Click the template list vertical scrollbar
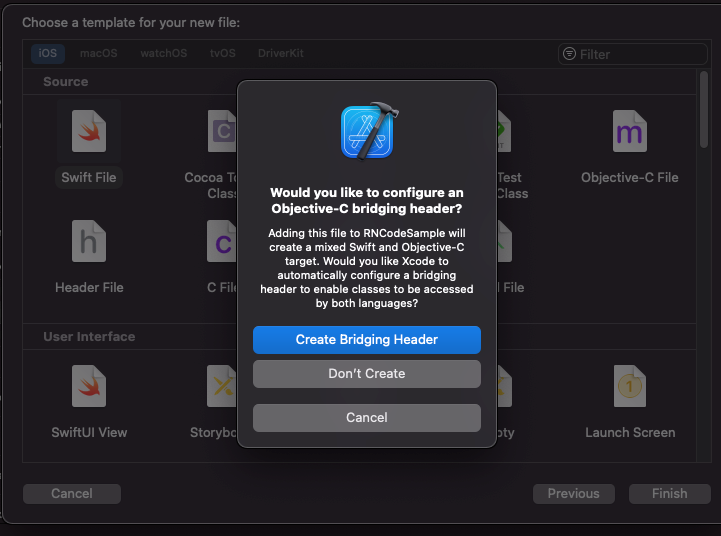The height and width of the screenshot is (536, 721). (x=704, y=109)
